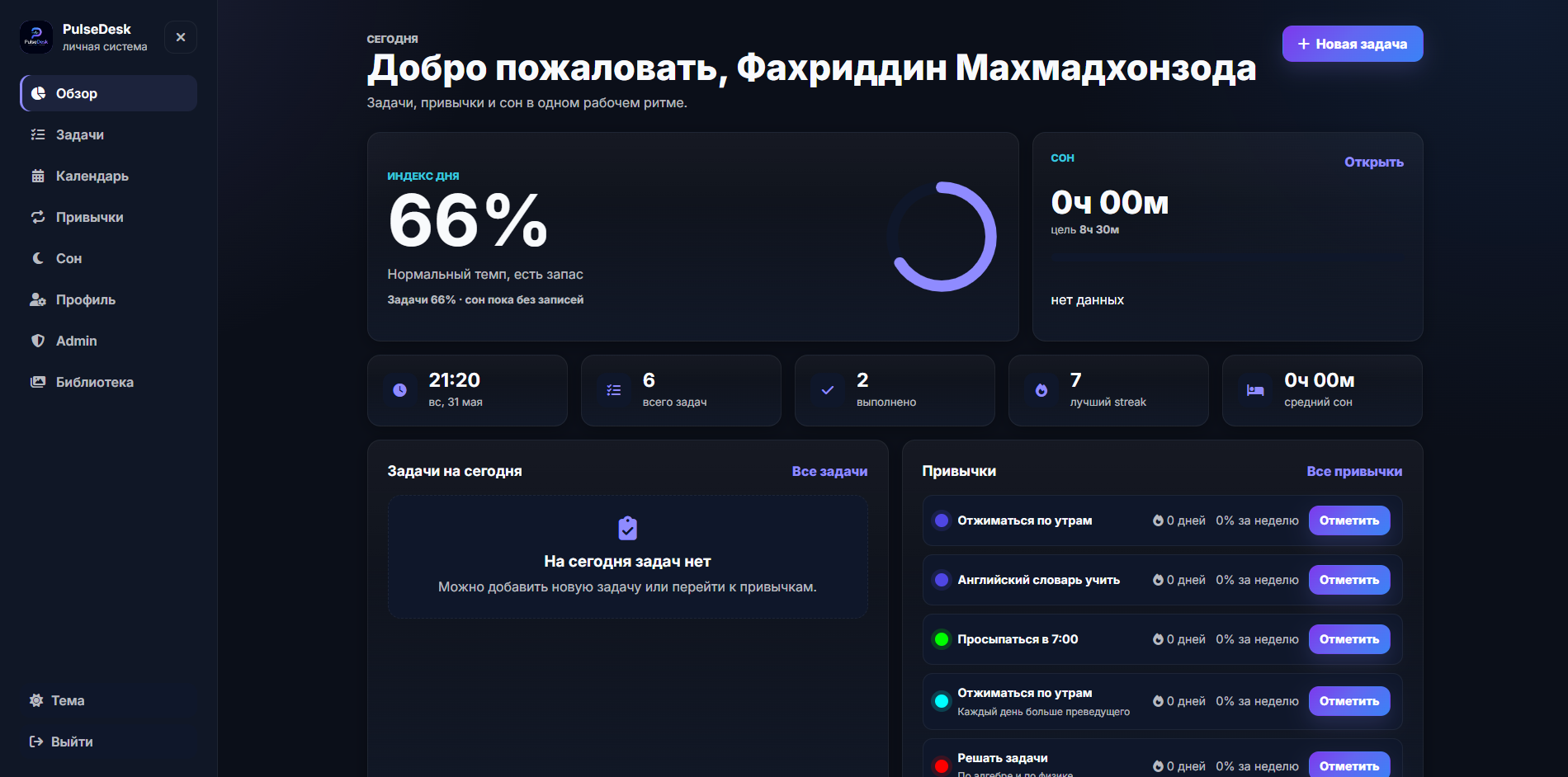Click the Admin shield icon

tap(38, 341)
